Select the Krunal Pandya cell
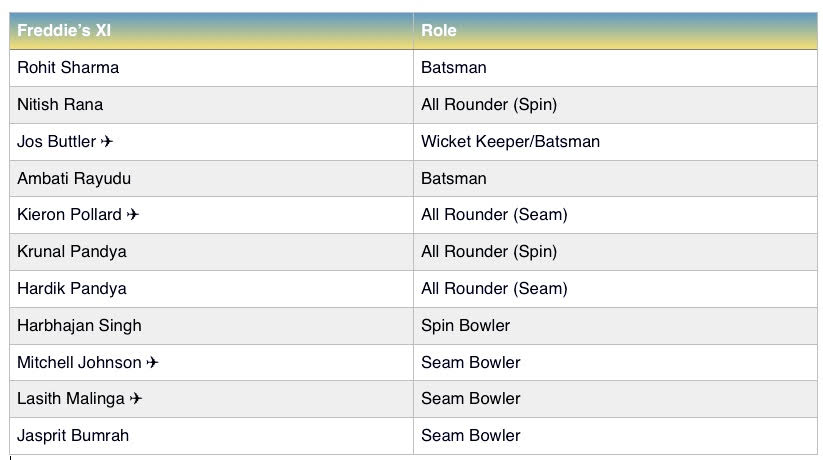 [x=212, y=252]
